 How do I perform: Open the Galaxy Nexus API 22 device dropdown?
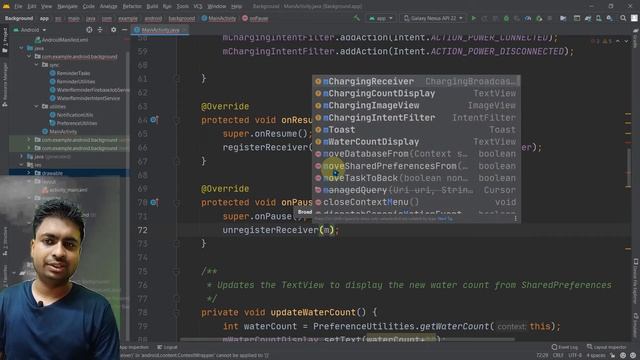[x=433, y=18]
